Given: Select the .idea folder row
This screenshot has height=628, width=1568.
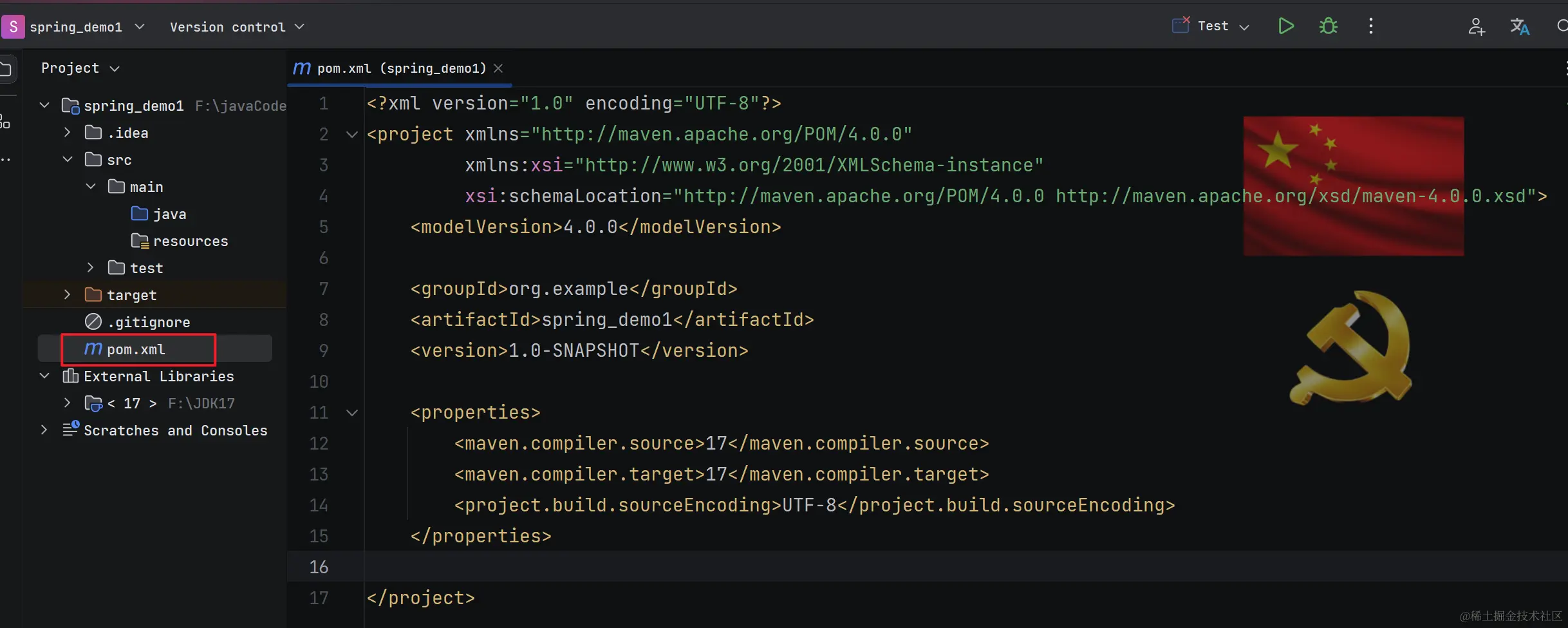Looking at the screenshot, I should [x=154, y=132].
